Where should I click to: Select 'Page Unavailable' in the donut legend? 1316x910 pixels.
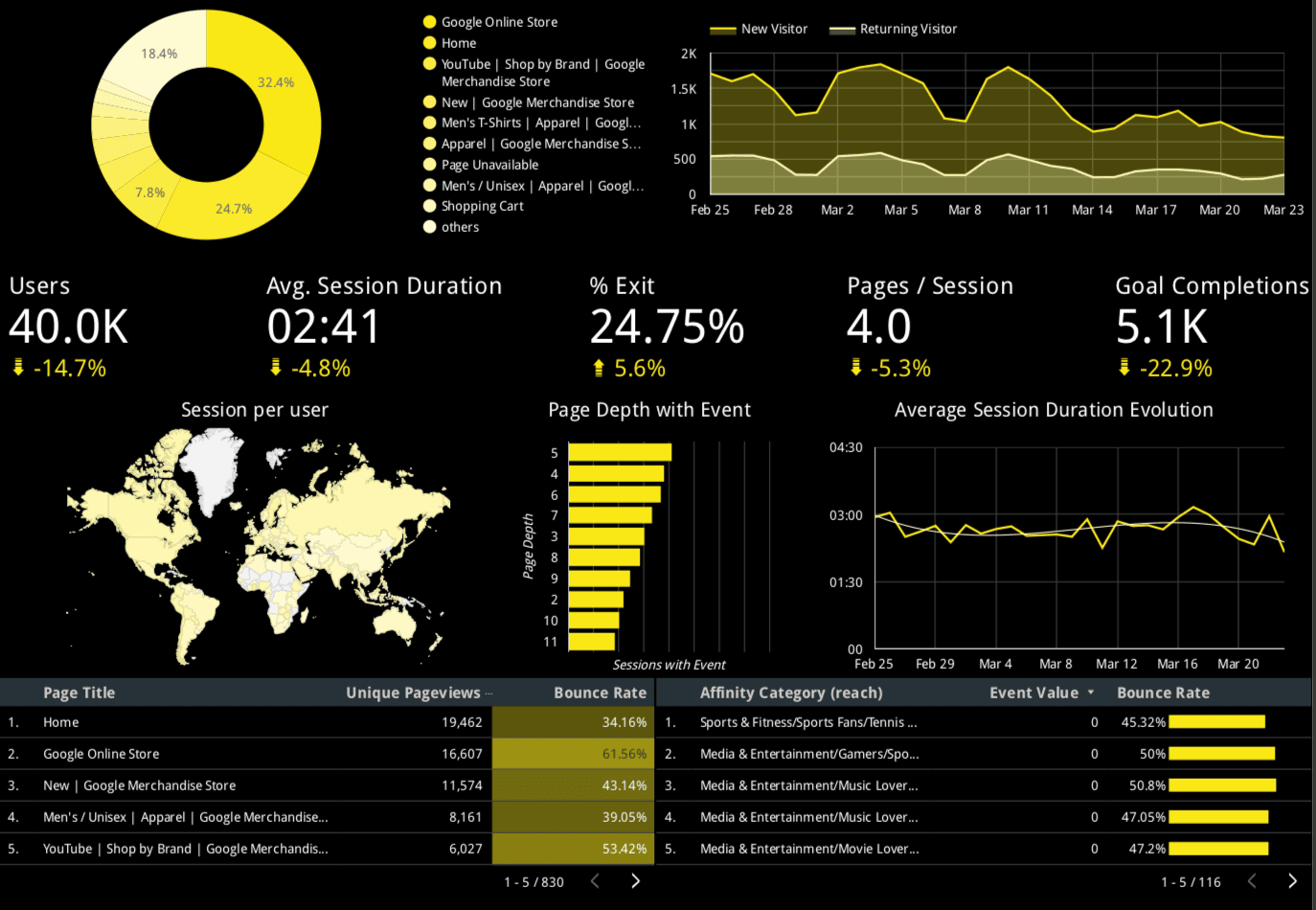click(489, 165)
